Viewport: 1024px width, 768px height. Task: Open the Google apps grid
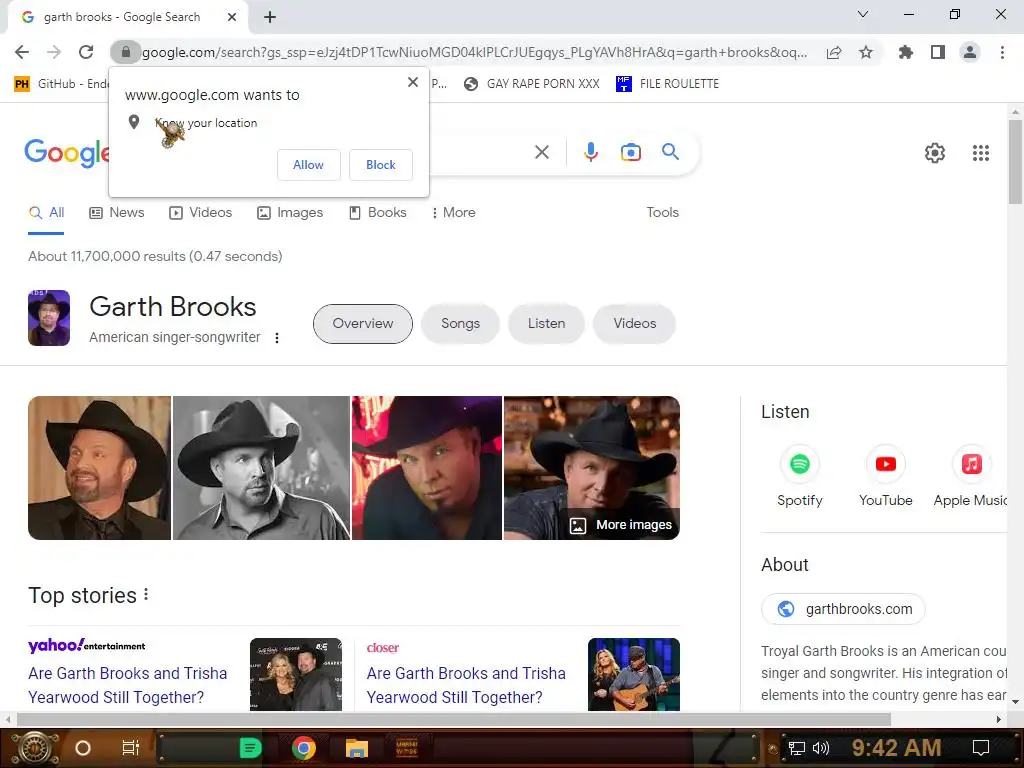pos(980,153)
